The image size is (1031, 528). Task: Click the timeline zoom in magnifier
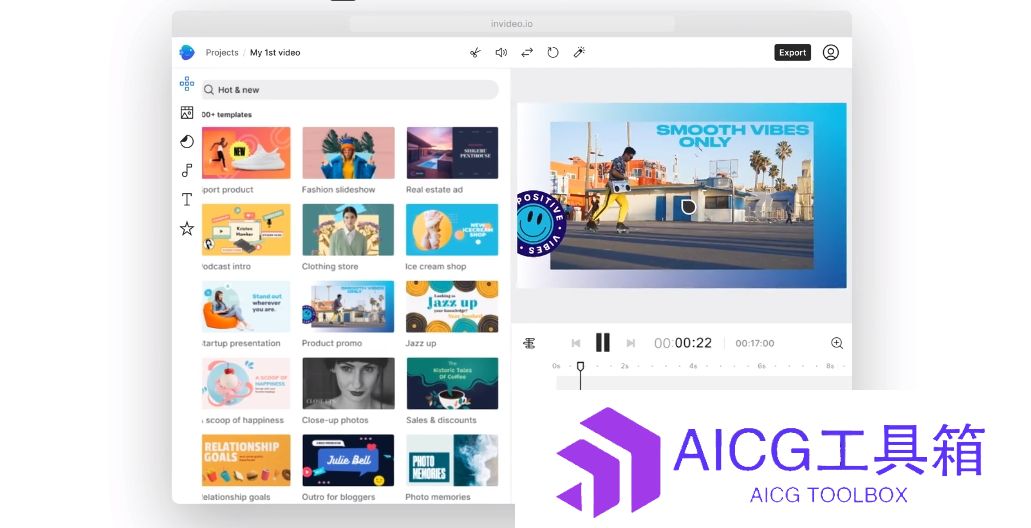pyautogui.click(x=837, y=343)
